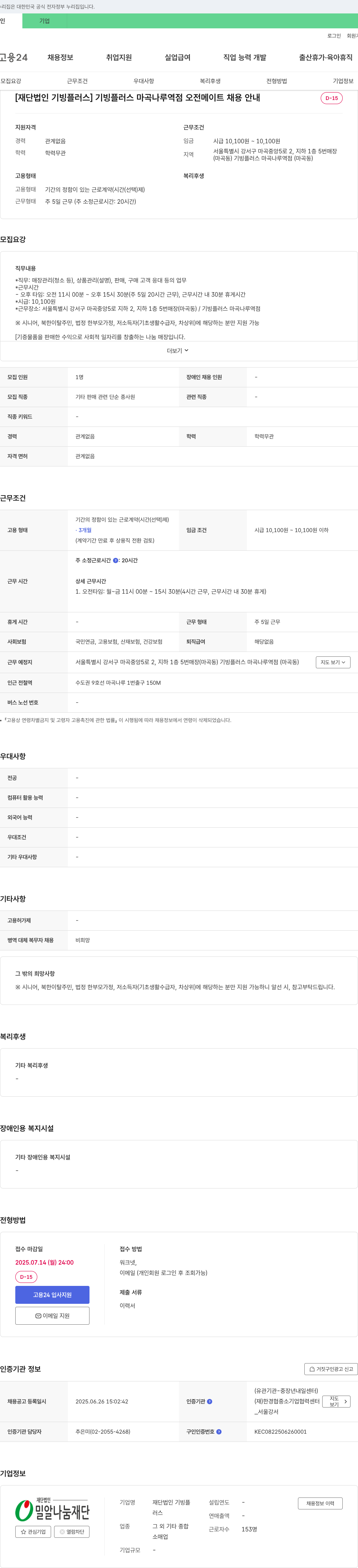Open the 인증기관 help tooltip icon

pyautogui.click(x=210, y=1401)
